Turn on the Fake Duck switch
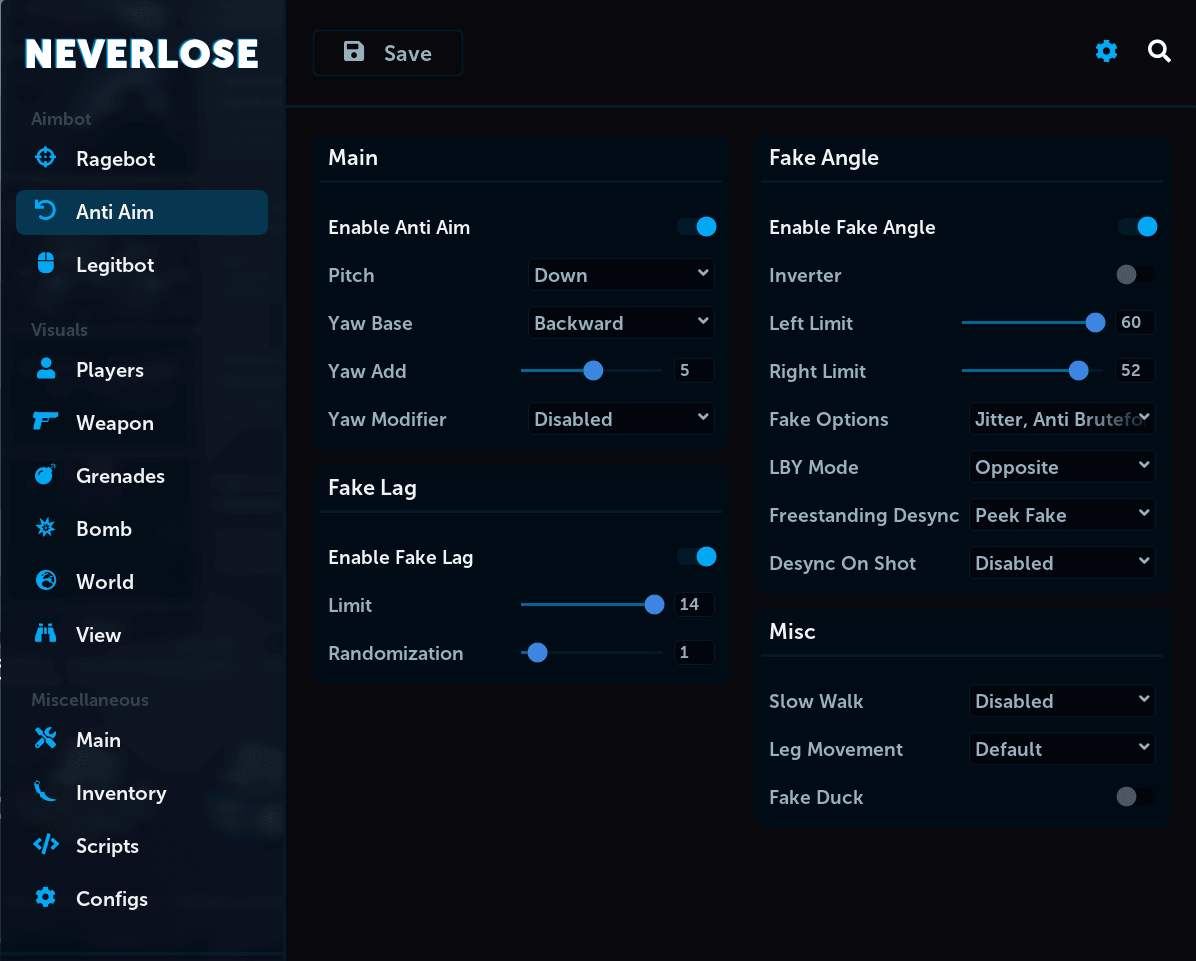The height and width of the screenshot is (961, 1196). (x=1135, y=797)
